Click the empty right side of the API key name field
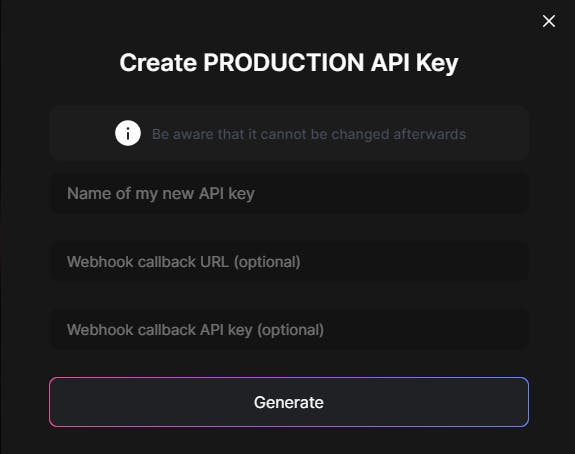 pos(403,193)
